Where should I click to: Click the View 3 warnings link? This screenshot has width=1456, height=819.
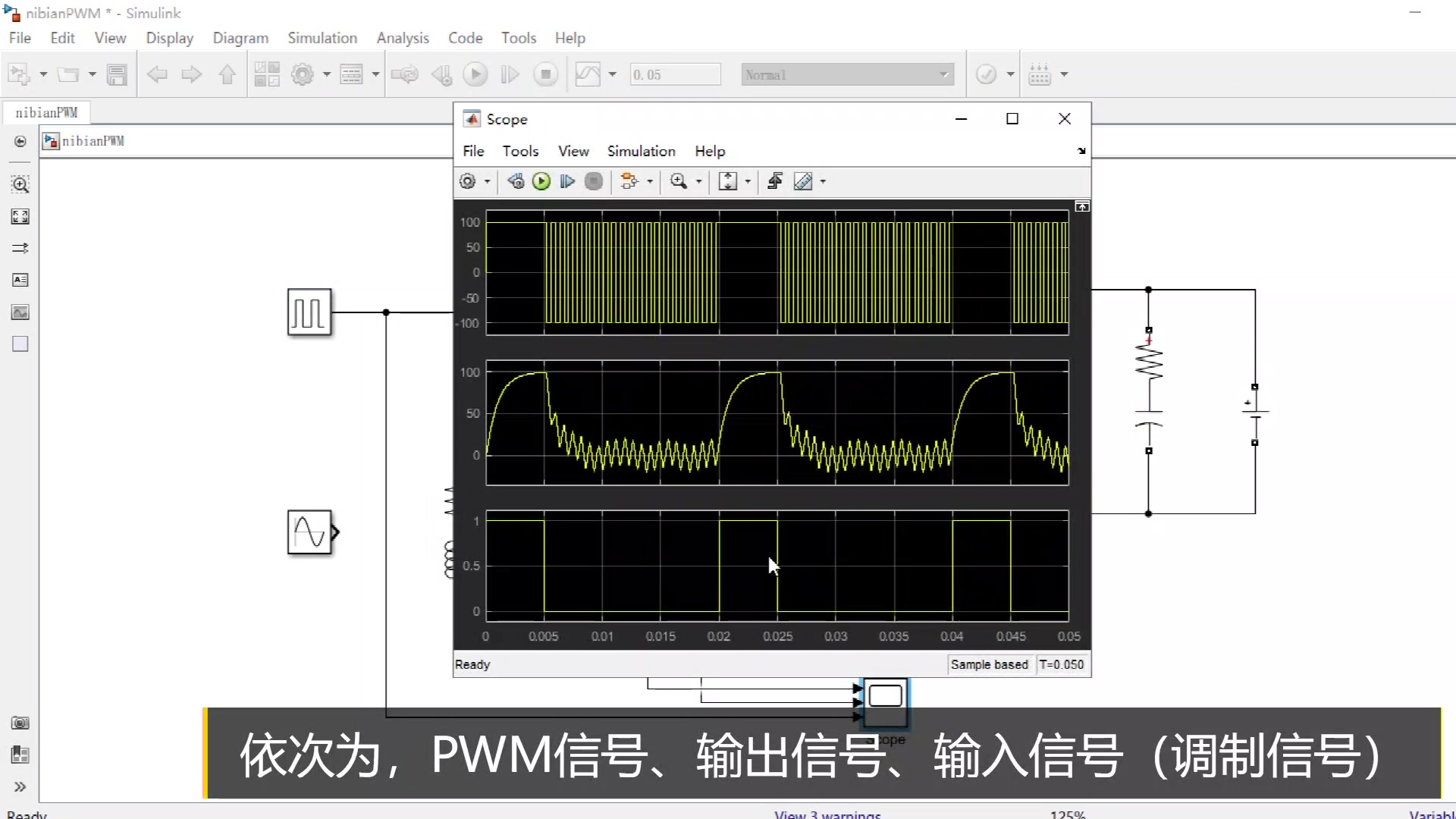pos(827,814)
